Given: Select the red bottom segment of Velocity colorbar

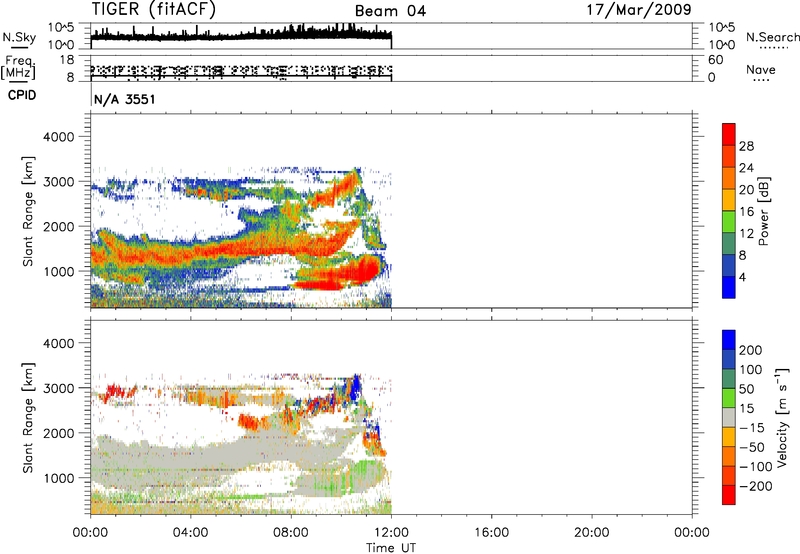Looking at the screenshot, I should (x=729, y=495).
